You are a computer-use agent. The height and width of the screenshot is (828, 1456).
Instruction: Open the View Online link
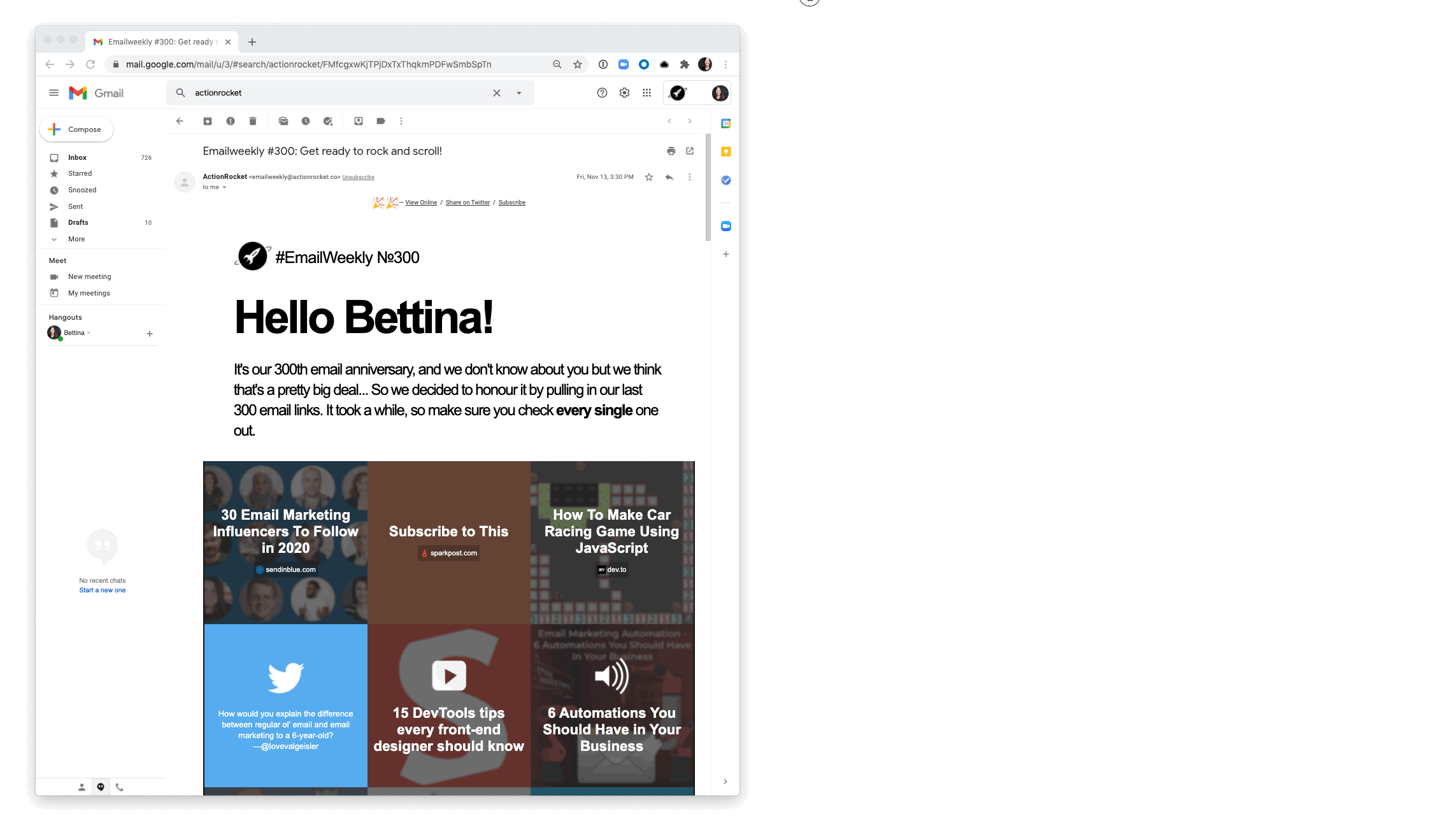point(421,203)
